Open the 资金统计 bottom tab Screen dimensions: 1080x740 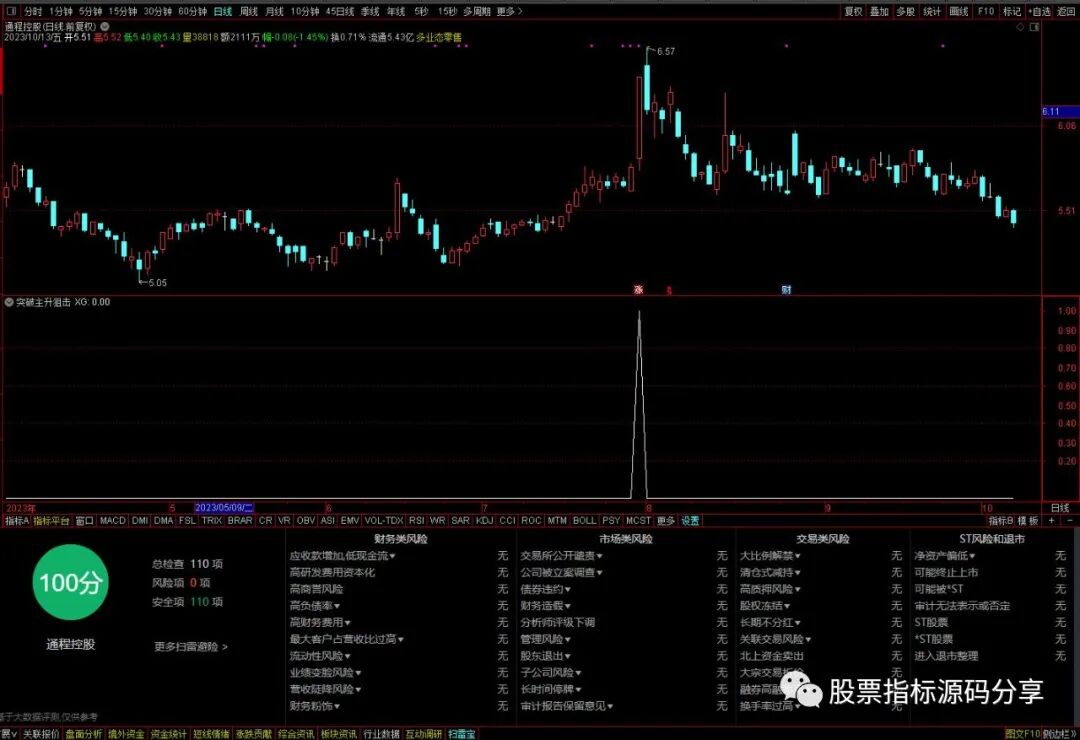(169, 734)
